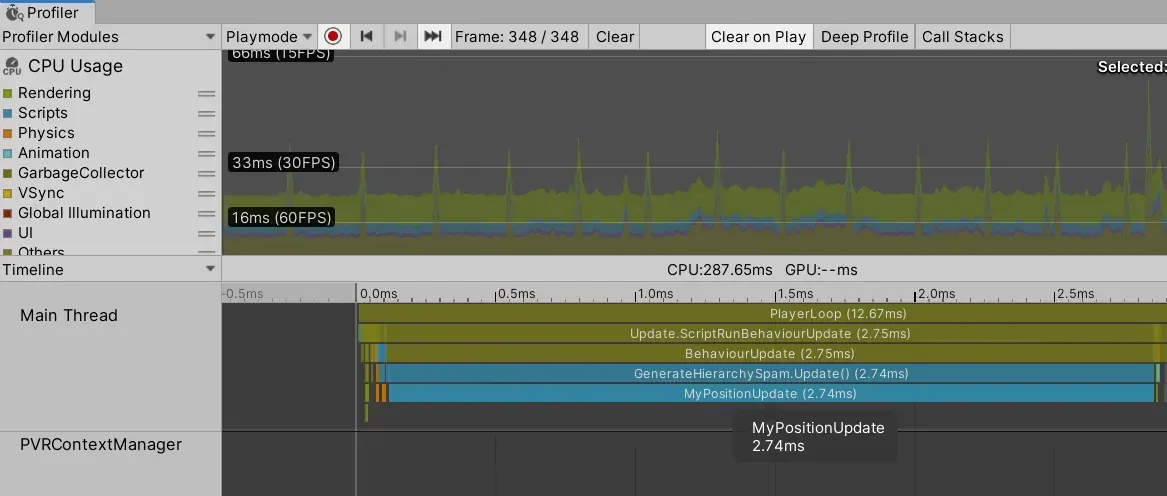Click the Profiler tab icon
The height and width of the screenshot is (496, 1167).
(x=13, y=12)
